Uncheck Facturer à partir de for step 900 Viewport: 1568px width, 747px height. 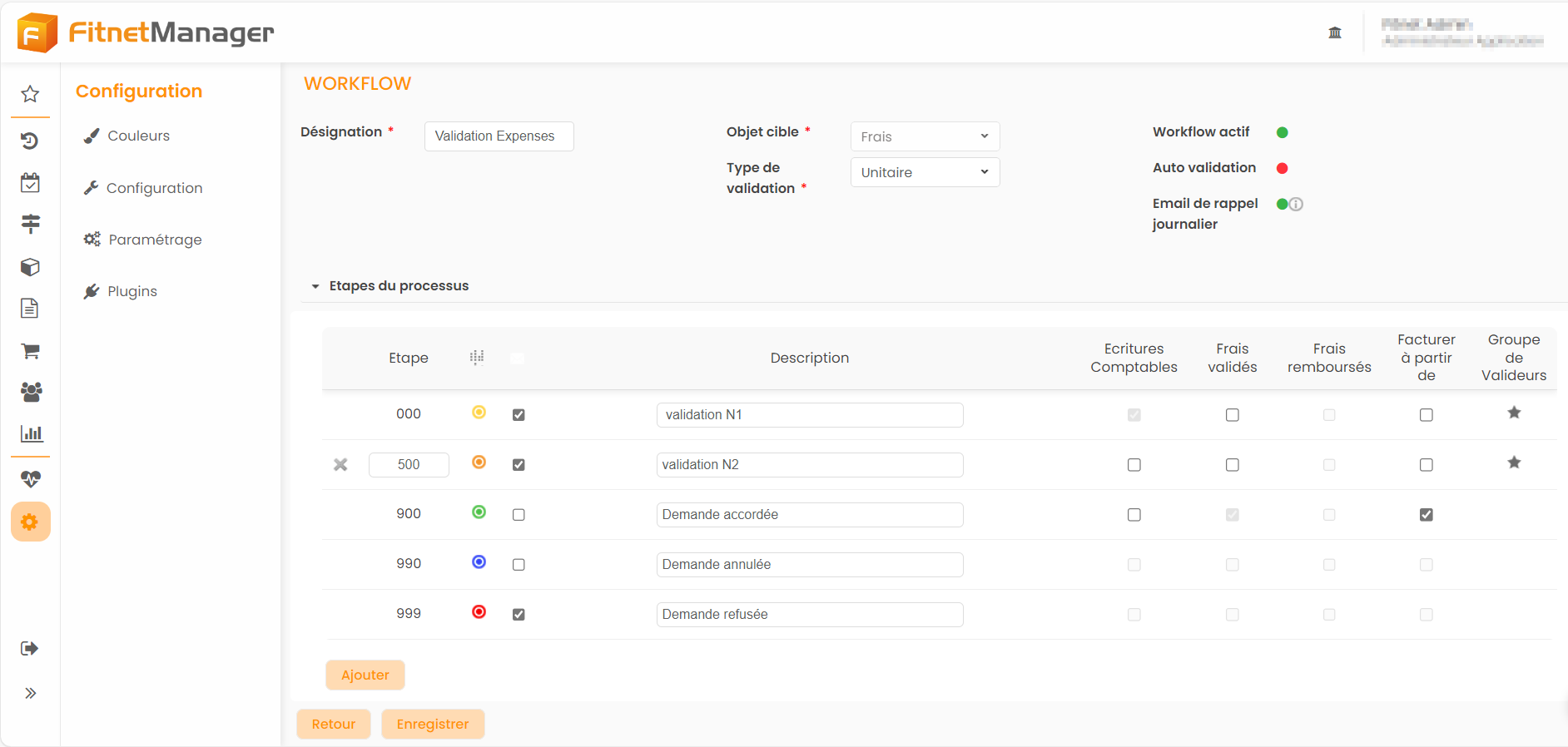click(1427, 515)
